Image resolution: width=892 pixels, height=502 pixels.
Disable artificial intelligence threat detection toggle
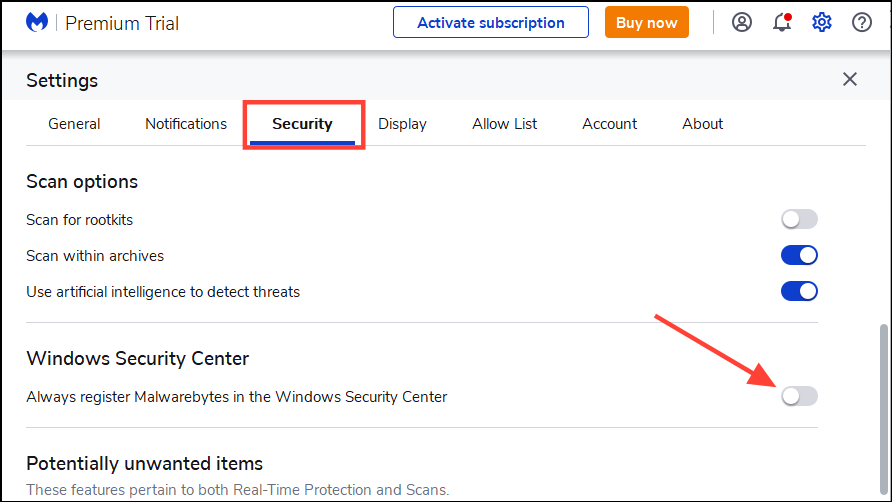[799, 291]
